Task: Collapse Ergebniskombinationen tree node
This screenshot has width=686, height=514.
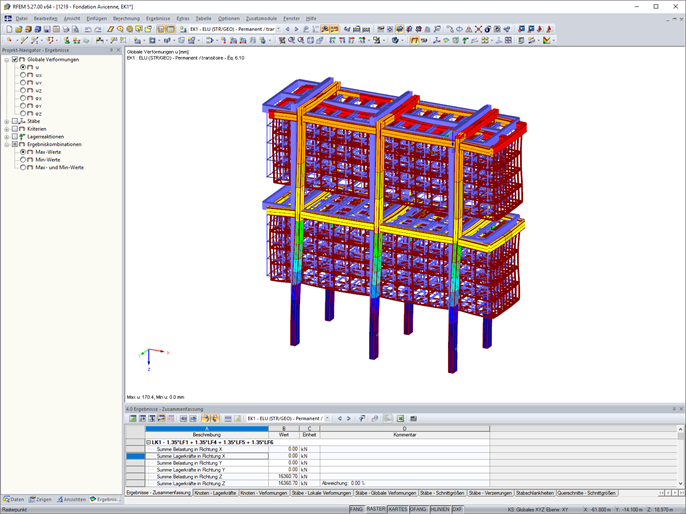Action: [x=7, y=144]
